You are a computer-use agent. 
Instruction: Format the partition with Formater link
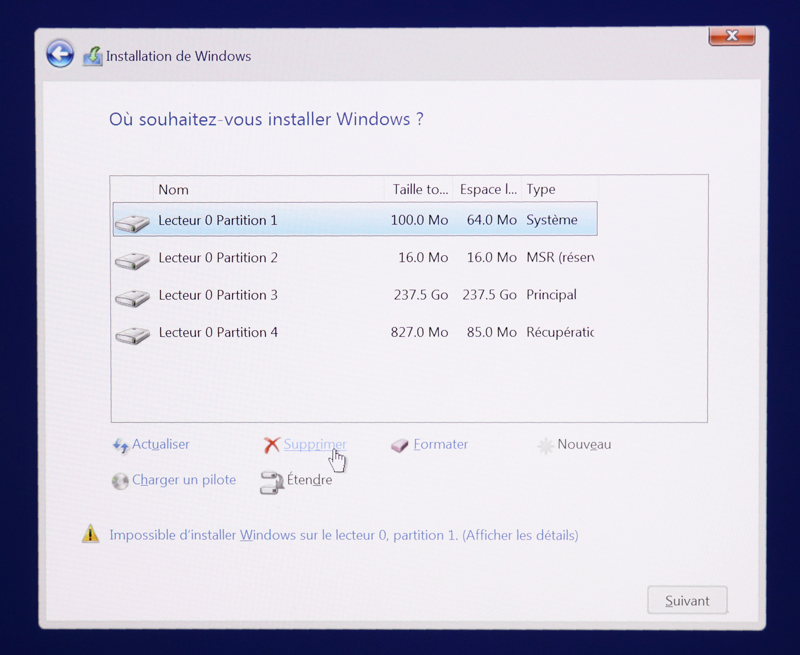(440, 444)
